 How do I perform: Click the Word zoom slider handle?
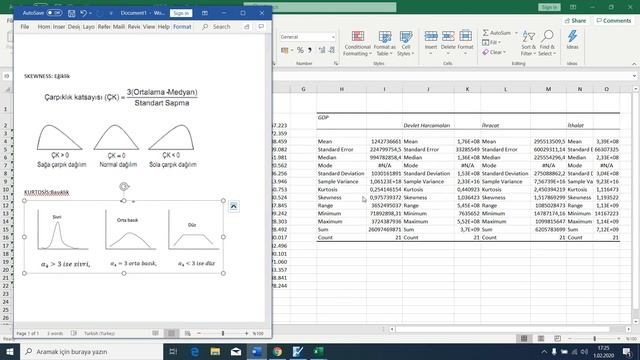tap(223, 333)
